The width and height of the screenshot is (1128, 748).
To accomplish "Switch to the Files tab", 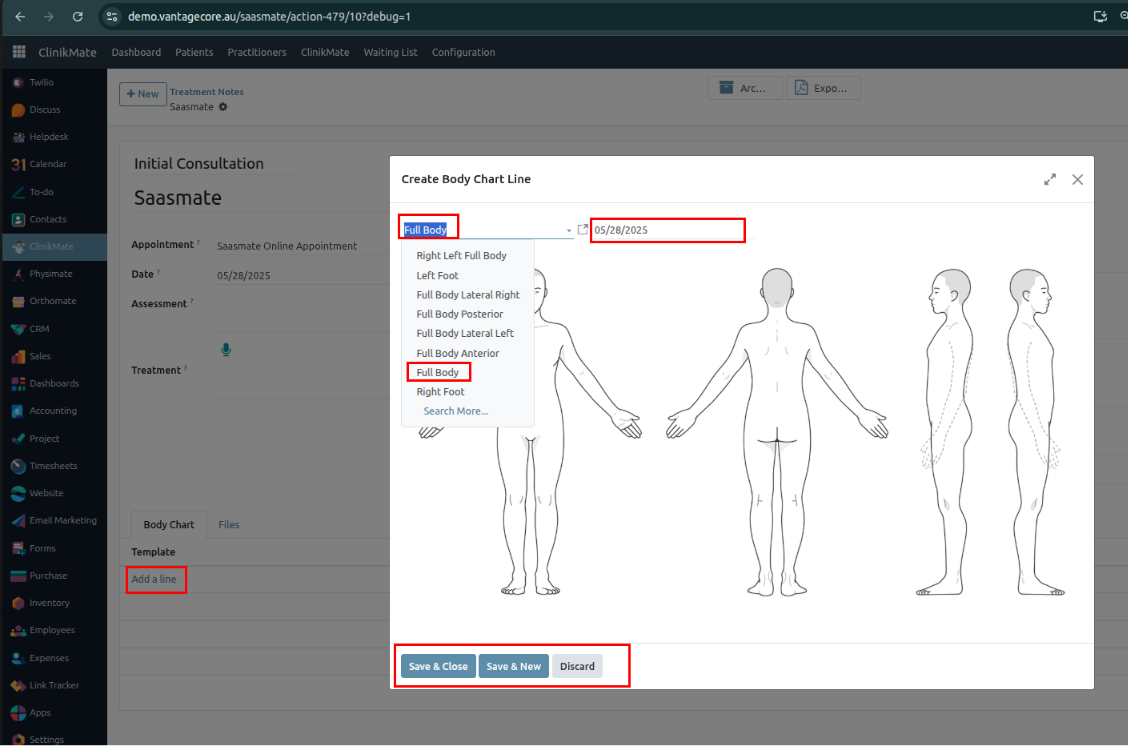I will pos(229,524).
